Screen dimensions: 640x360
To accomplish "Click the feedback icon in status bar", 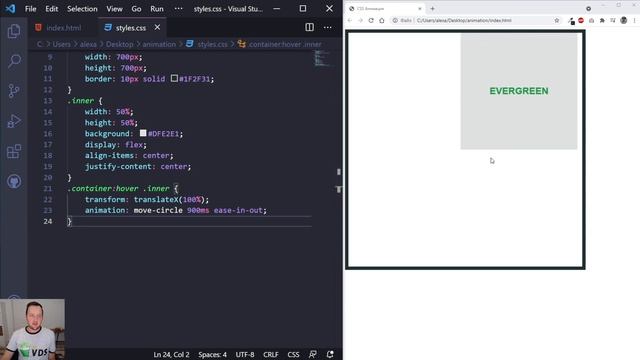I will [313, 354].
